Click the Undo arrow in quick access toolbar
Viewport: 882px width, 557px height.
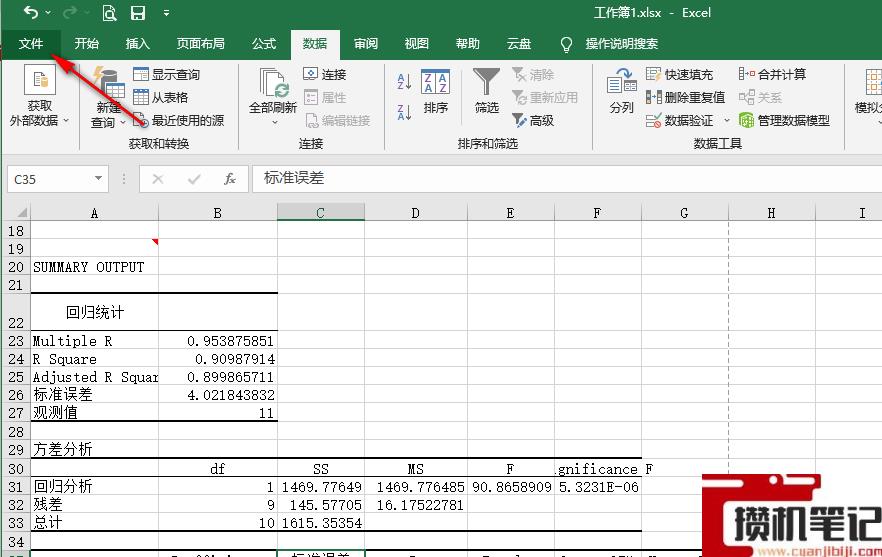coord(31,12)
